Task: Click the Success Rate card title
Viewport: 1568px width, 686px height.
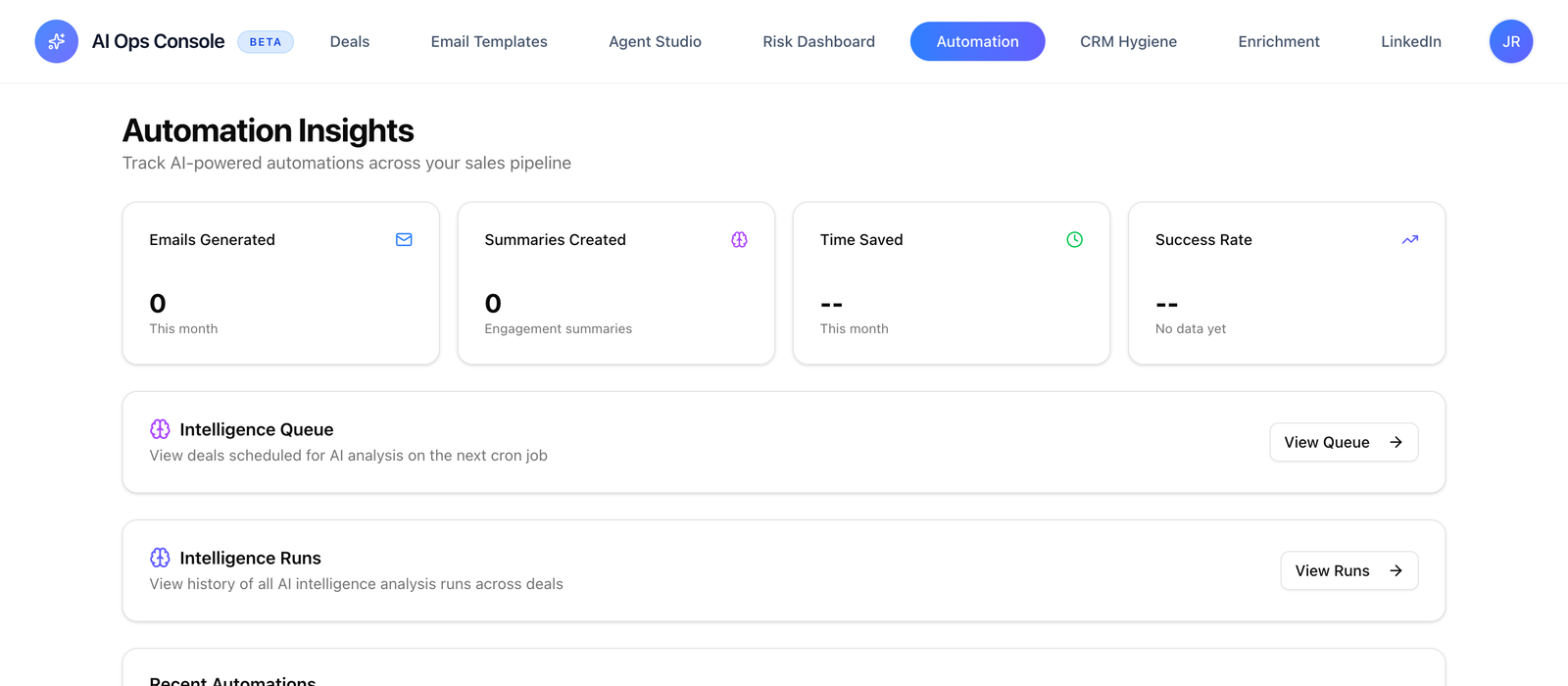Action: pyautogui.click(x=1203, y=239)
